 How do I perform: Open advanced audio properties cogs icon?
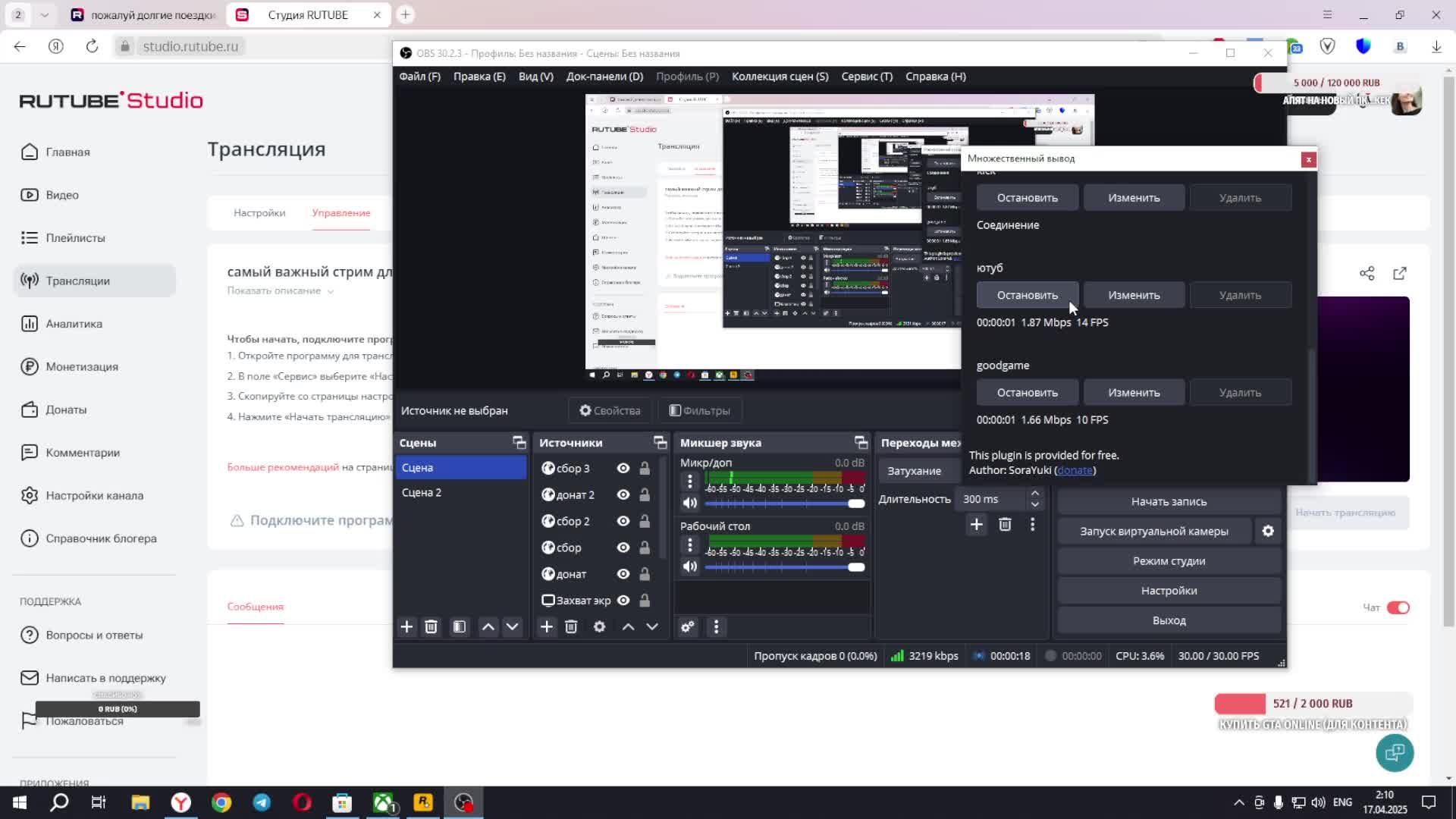(x=687, y=626)
